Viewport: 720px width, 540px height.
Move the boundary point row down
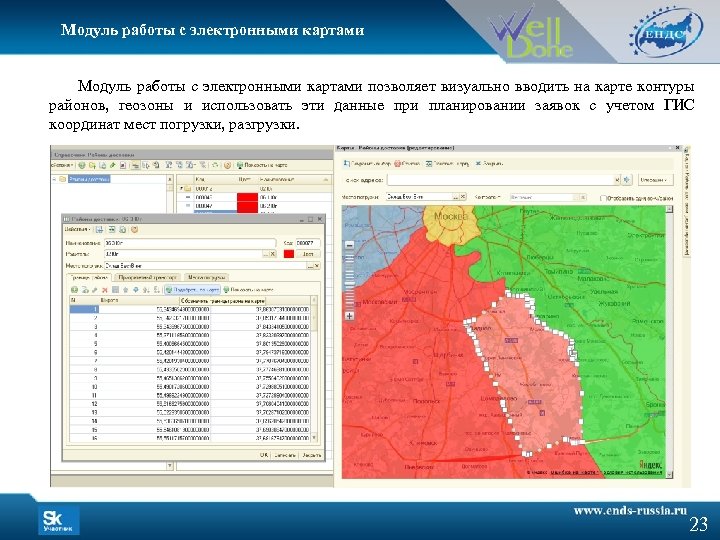tap(136, 290)
